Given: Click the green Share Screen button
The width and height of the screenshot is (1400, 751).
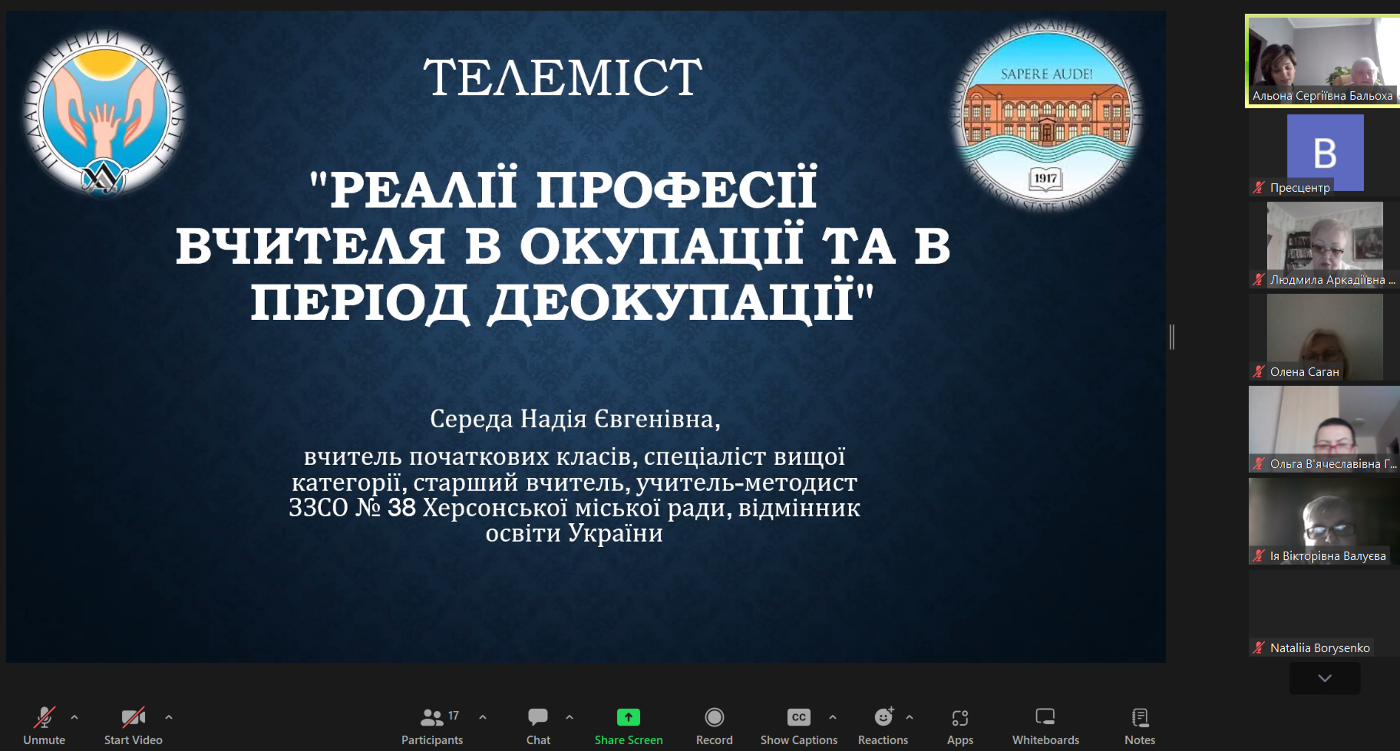Looking at the screenshot, I should coord(628,725).
